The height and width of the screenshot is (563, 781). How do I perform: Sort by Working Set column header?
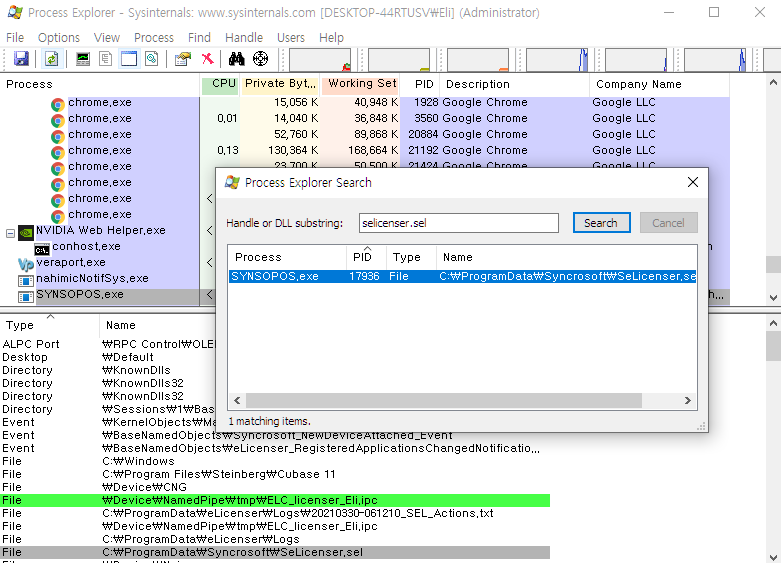[361, 84]
